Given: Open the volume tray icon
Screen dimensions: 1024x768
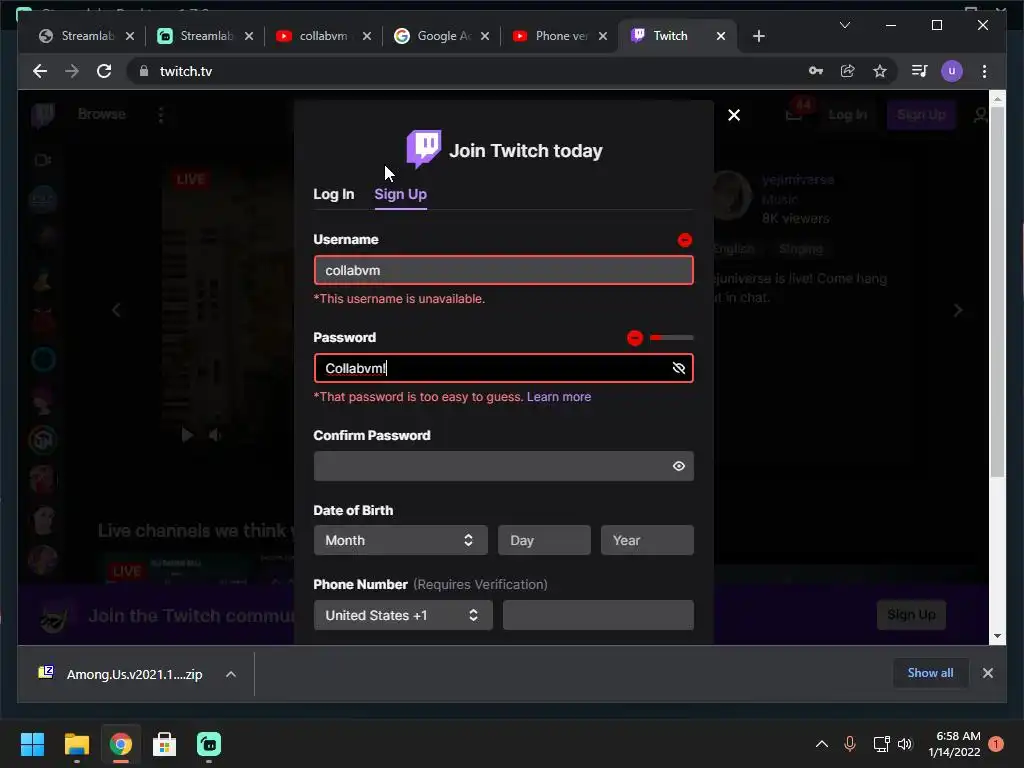Looking at the screenshot, I should tap(904, 744).
